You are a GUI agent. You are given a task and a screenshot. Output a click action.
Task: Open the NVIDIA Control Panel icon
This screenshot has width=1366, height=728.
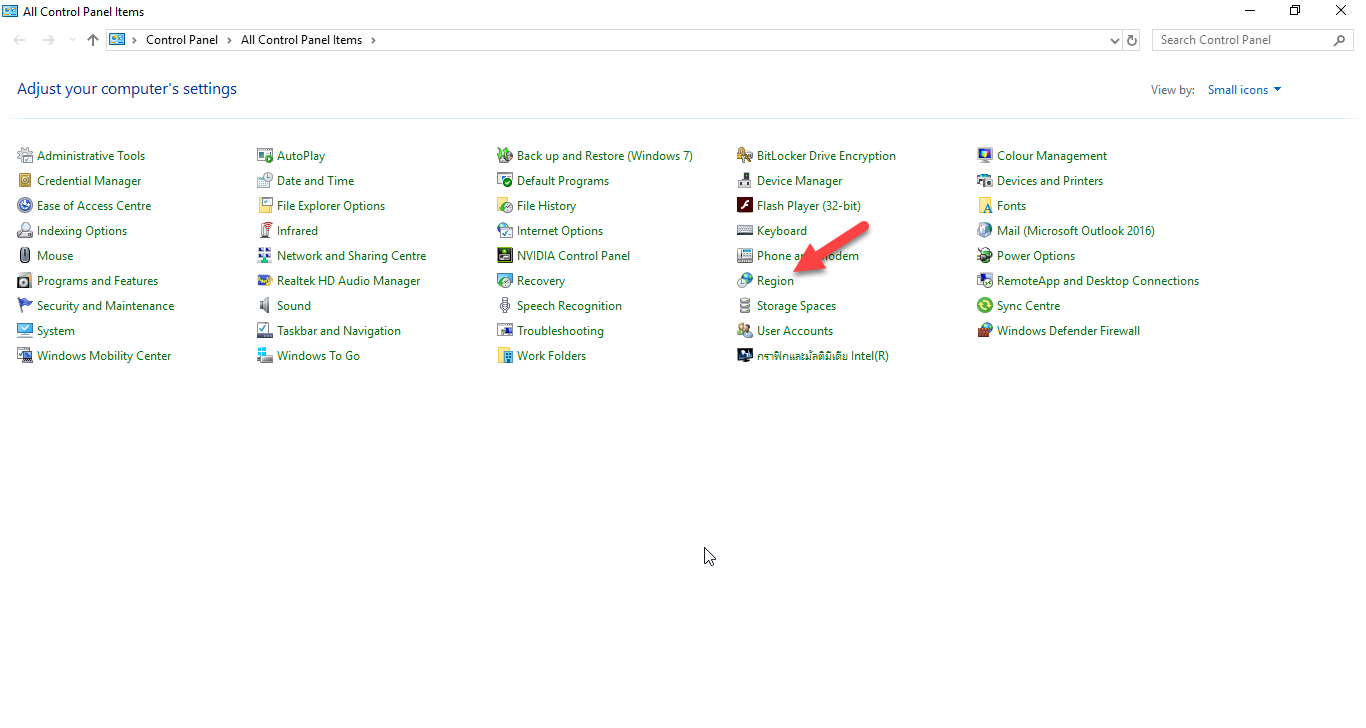point(505,255)
